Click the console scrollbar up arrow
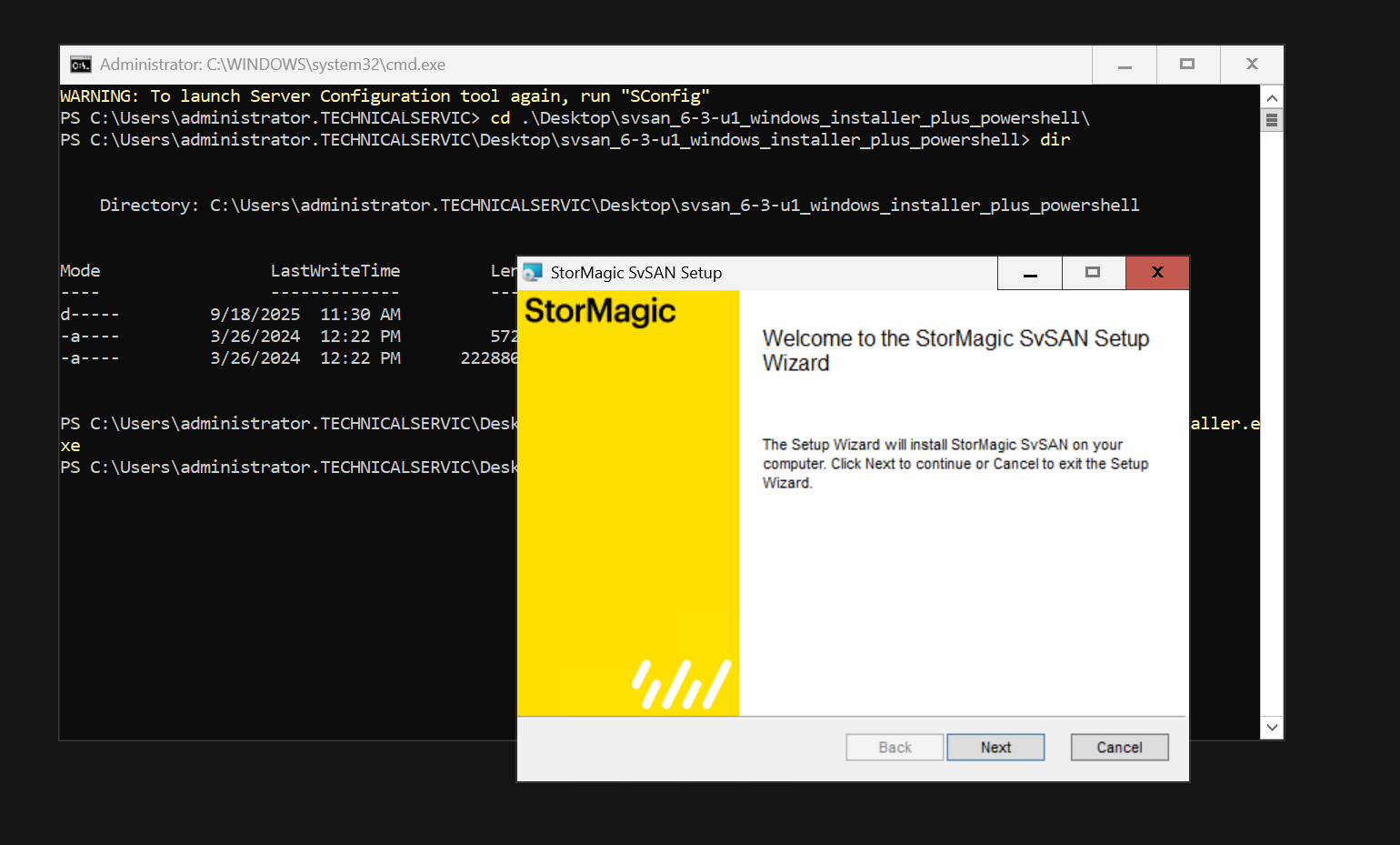The image size is (1400, 845). point(1272,97)
